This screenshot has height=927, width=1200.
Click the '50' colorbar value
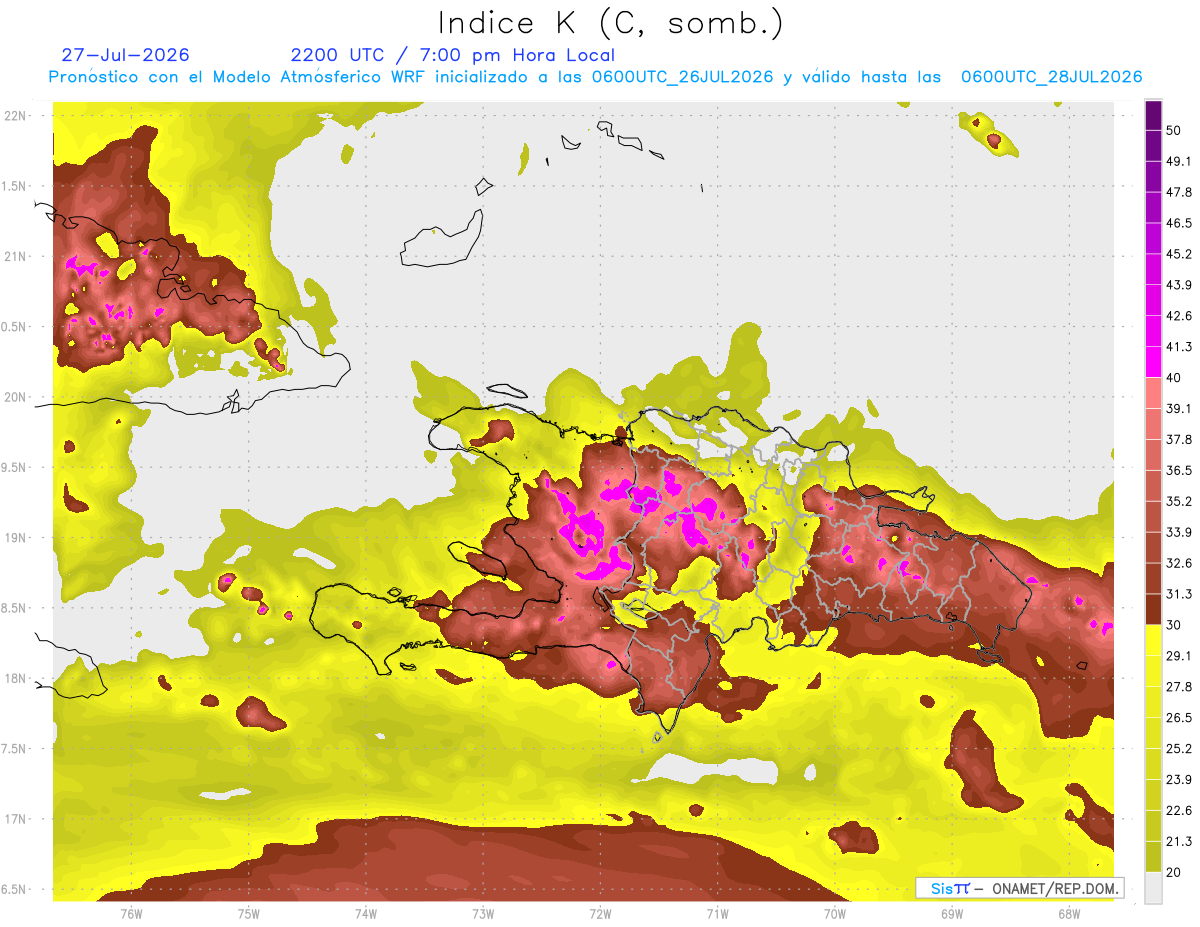[x=1173, y=131]
